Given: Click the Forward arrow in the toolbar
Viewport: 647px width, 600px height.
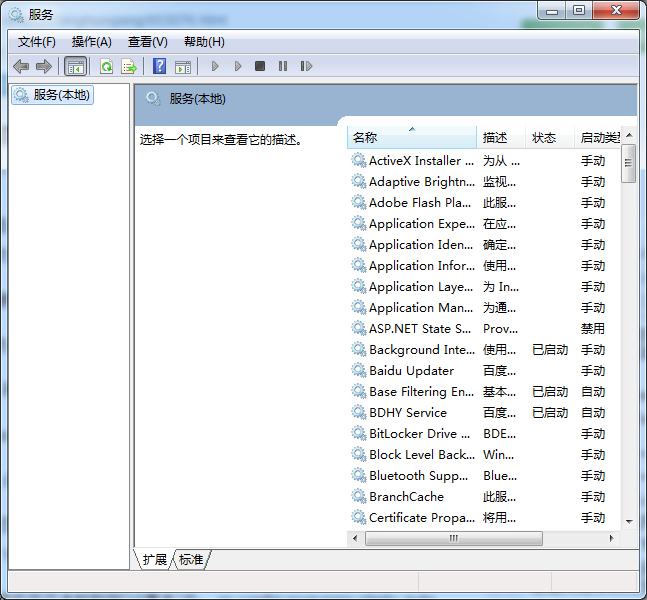Looking at the screenshot, I should click(43, 67).
